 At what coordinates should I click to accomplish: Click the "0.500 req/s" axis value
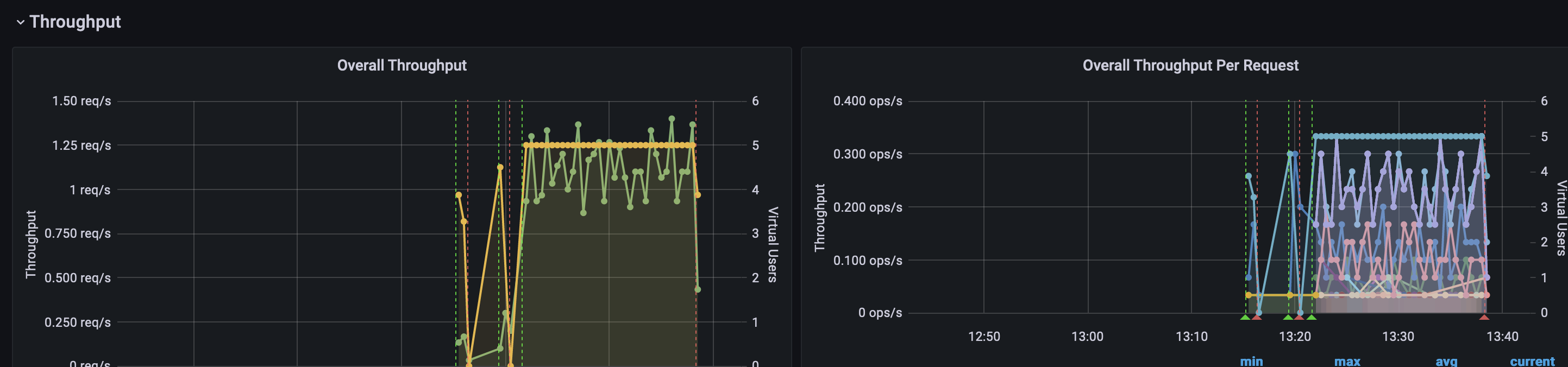point(78,278)
